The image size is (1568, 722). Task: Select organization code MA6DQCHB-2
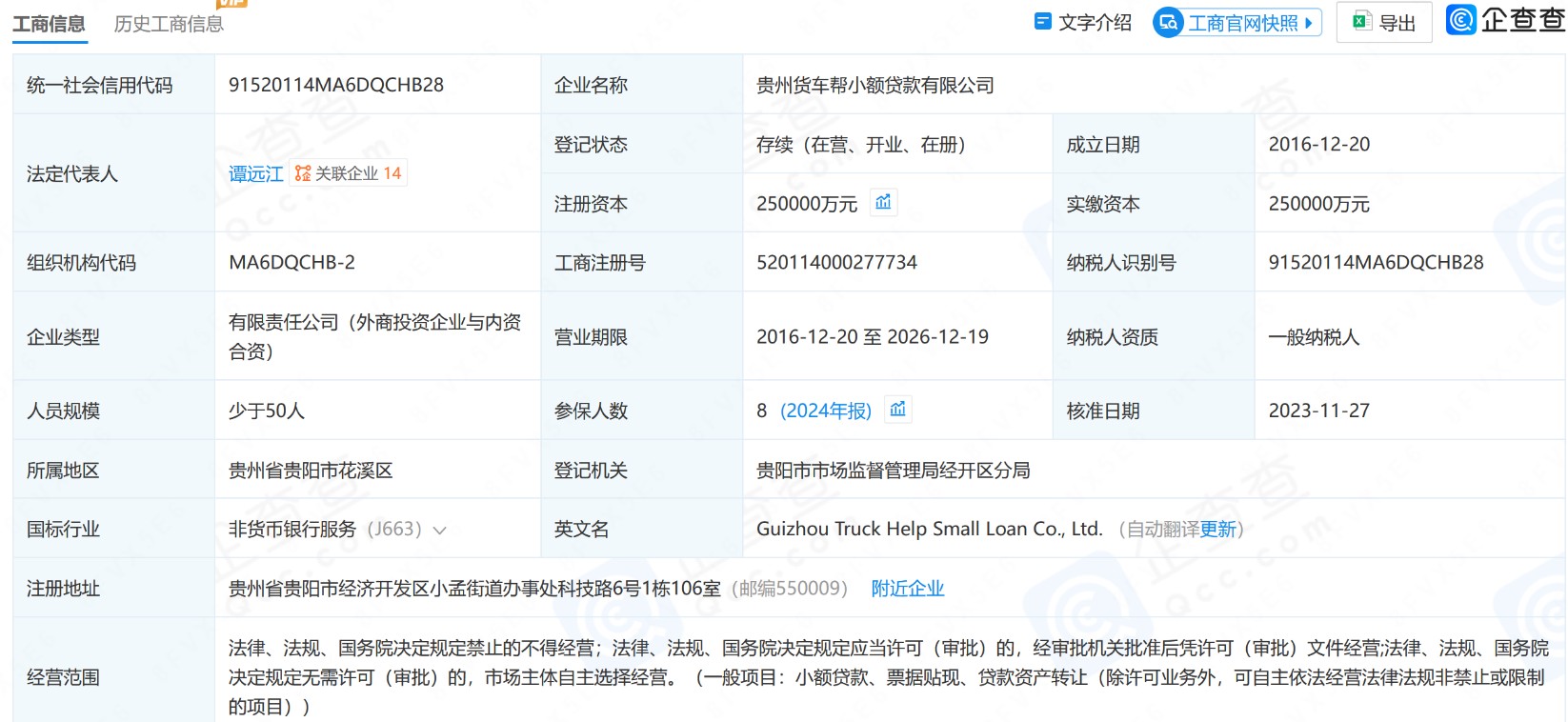291,262
